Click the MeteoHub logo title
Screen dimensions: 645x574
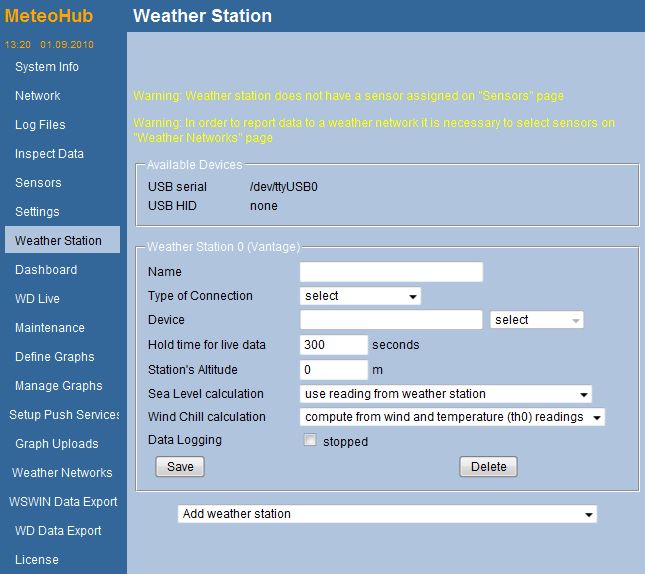(47, 17)
